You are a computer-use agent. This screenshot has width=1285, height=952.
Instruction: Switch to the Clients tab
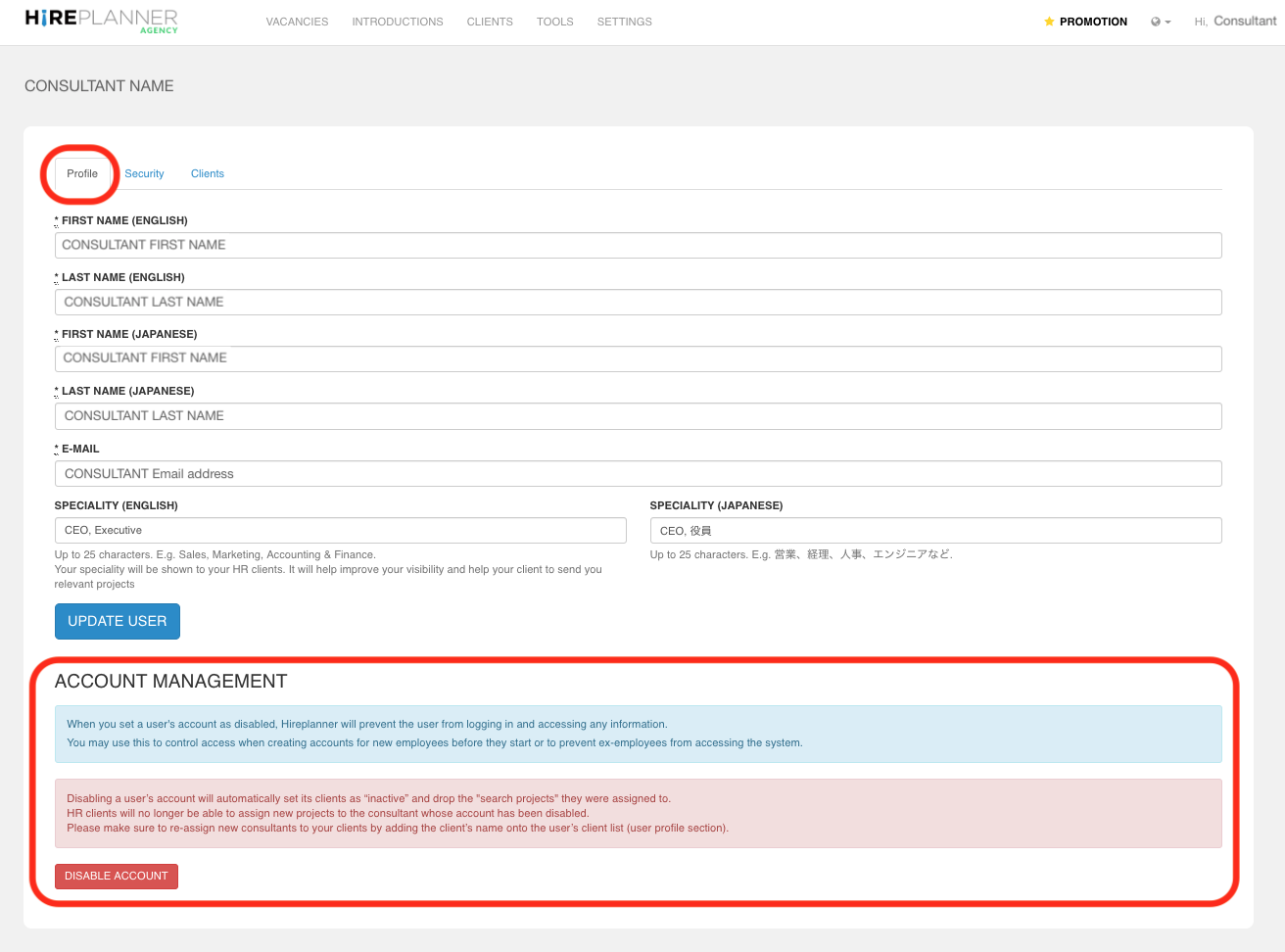pos(208,173)
